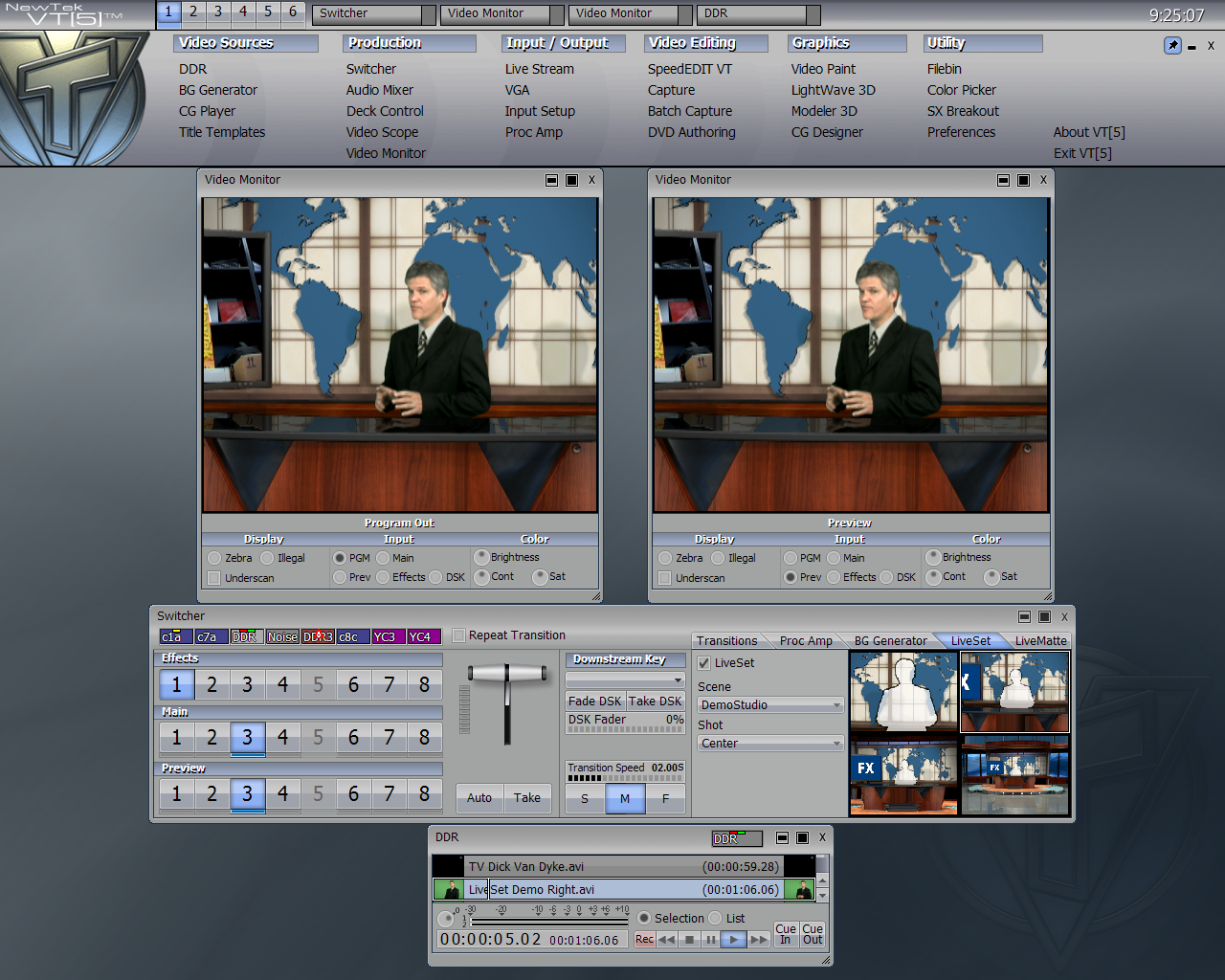
Task: Switch to the BG Generator tab
Action: [890, 641]
